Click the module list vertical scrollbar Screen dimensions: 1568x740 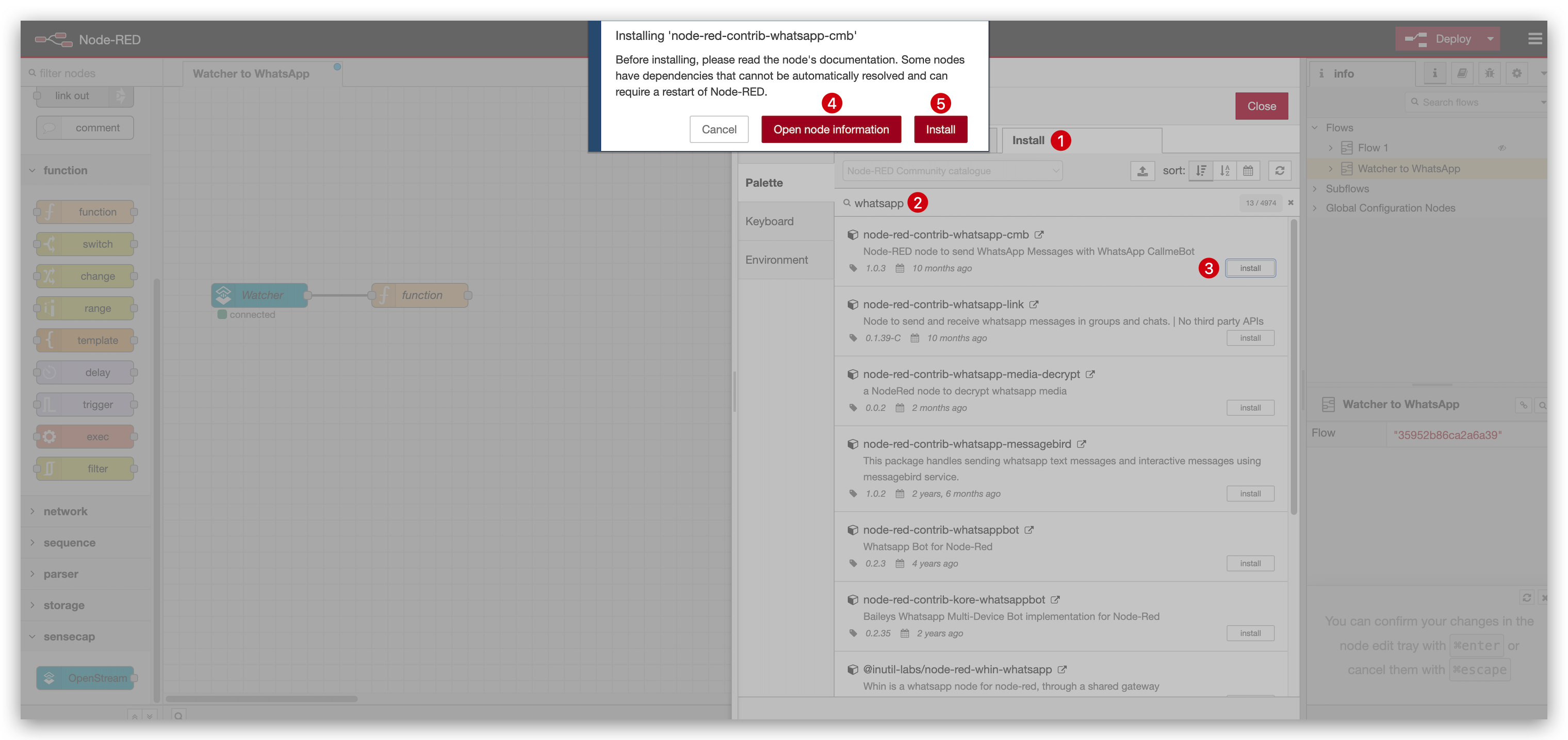(1294, 367)
